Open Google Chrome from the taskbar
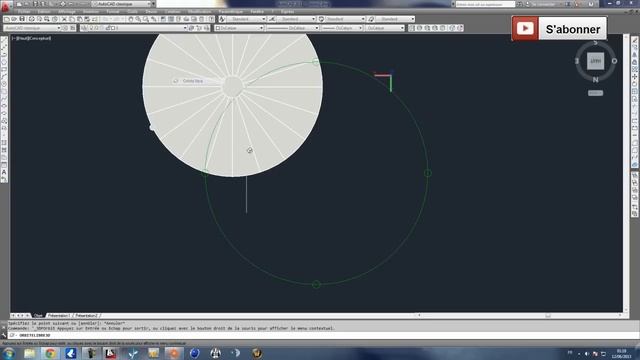The height and width of the screenshot is (360, 640). click(50, 353)
